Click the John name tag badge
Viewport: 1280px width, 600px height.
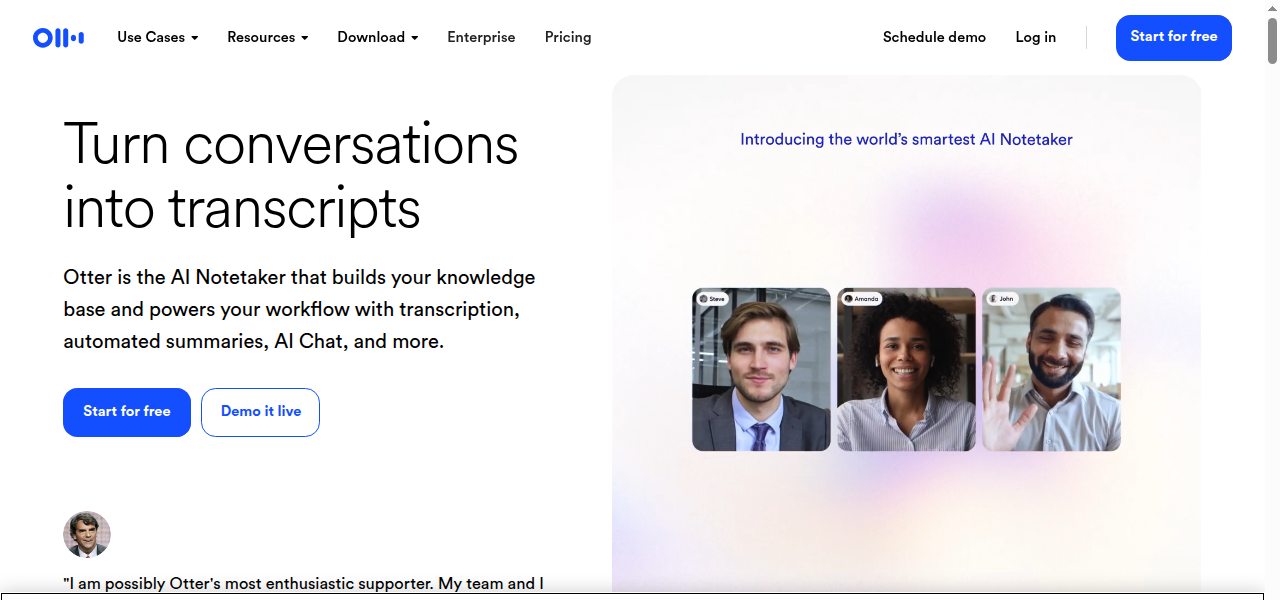(1001, 299)
